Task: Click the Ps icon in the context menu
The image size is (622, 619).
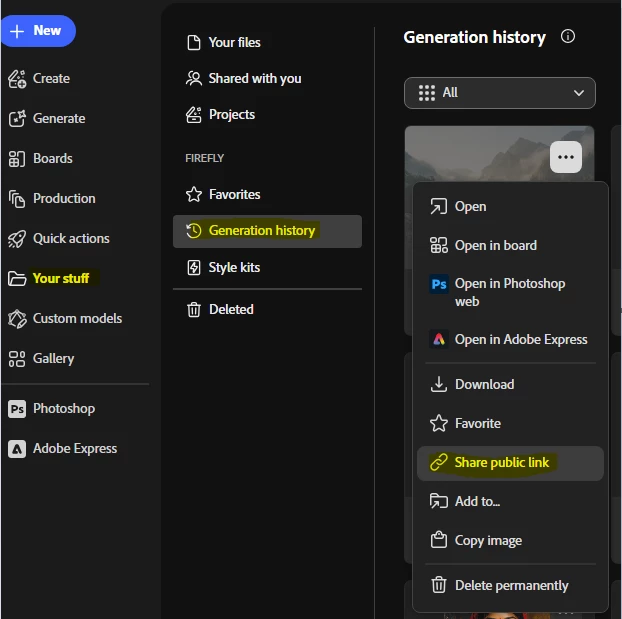Action: point(439,284)
